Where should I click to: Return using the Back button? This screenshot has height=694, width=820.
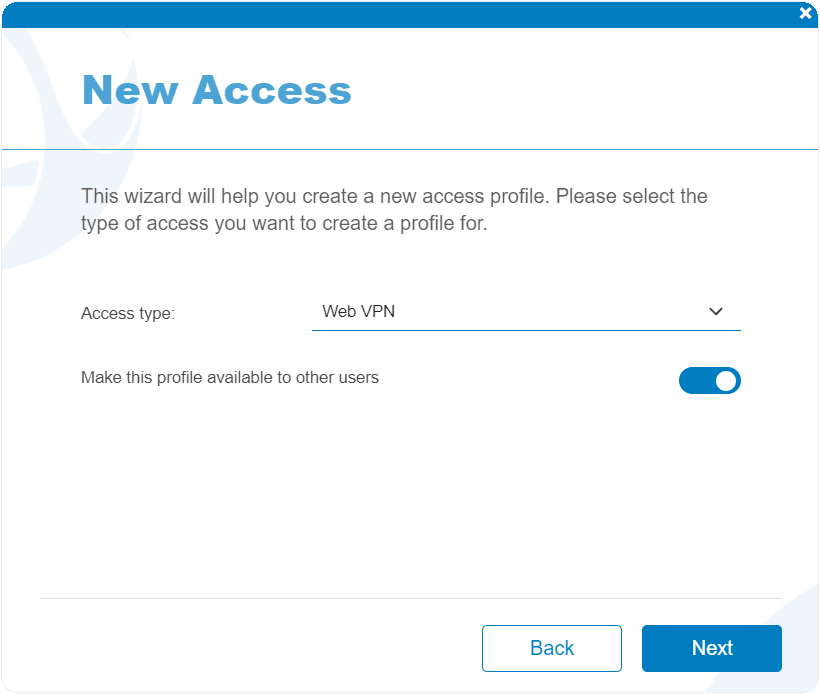[x=552, y=648]
